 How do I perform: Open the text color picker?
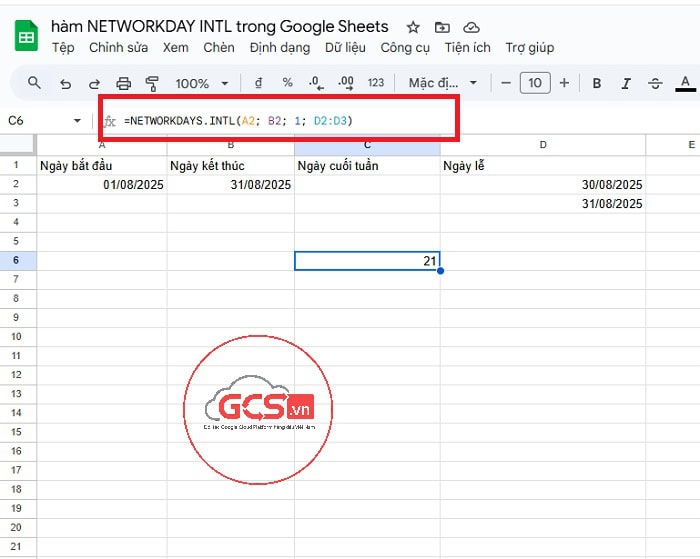click(x=685, y=84)
